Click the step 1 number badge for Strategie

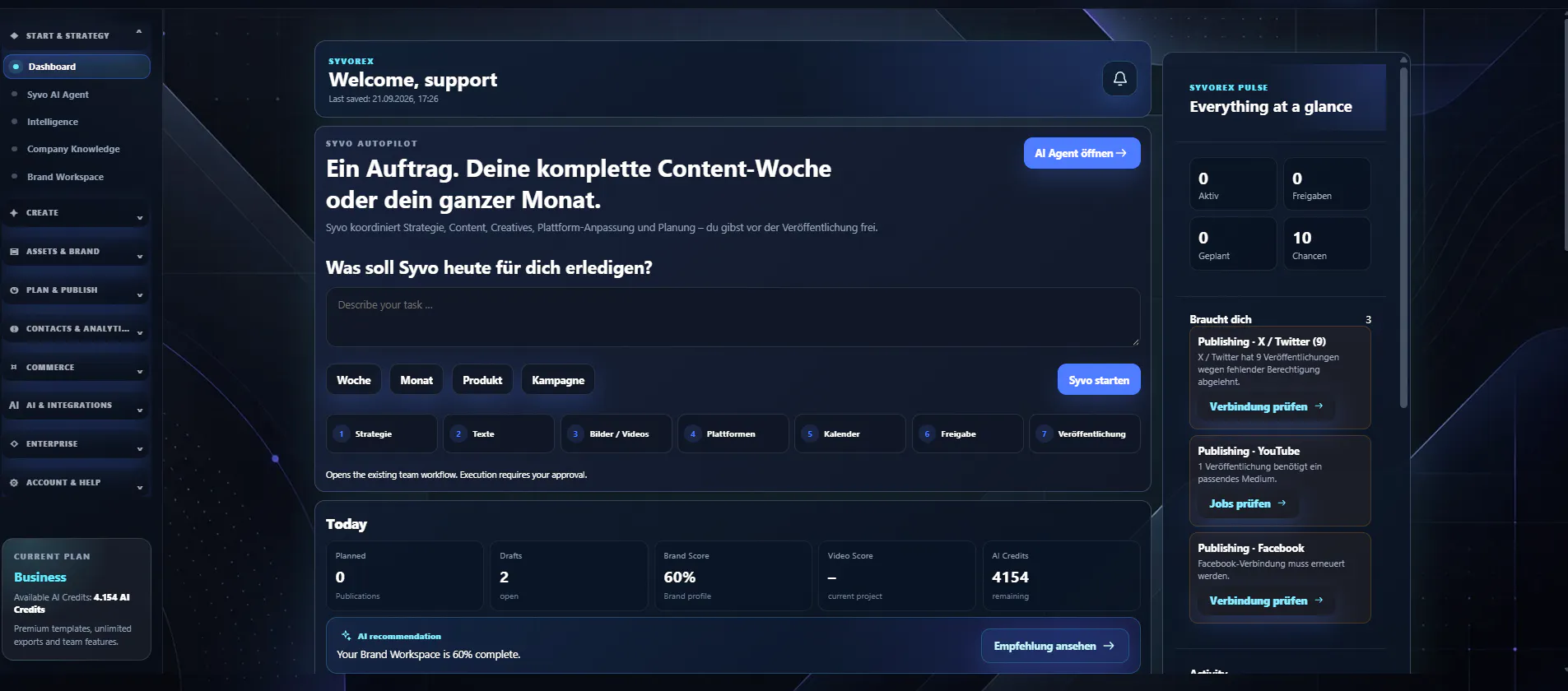pyautogui.click(x=342, y=434)
